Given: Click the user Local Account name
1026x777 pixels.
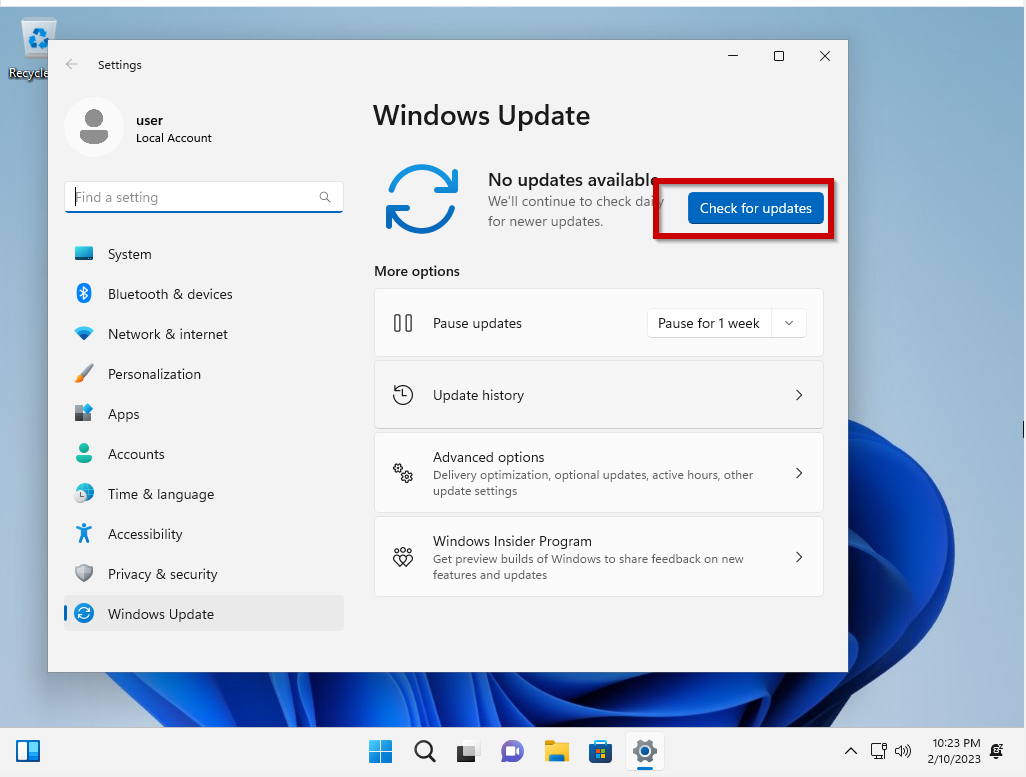Looking at the screenshot, I should click(173, 128).
